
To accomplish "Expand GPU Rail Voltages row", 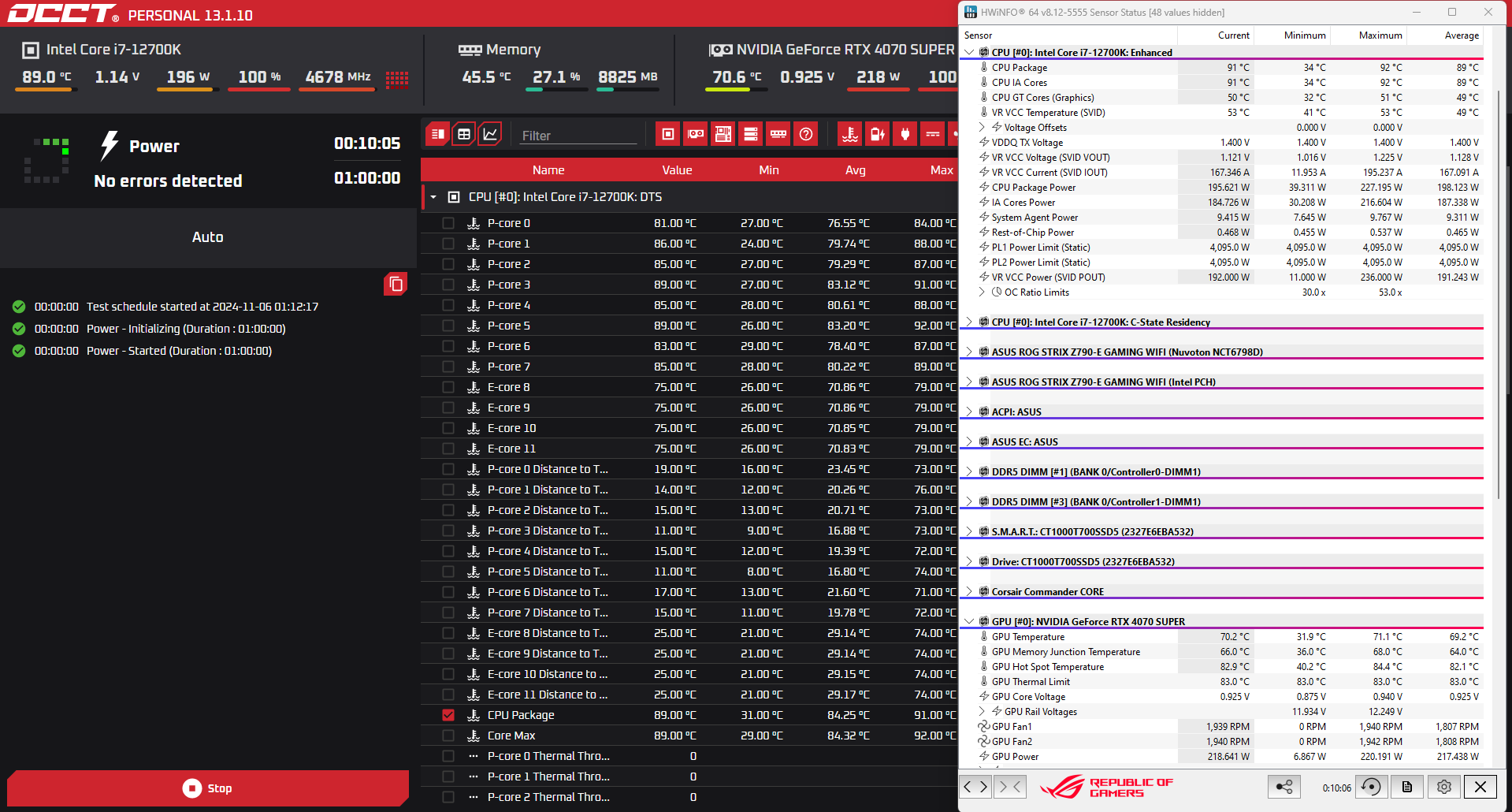I will click(x=982, y=711).
